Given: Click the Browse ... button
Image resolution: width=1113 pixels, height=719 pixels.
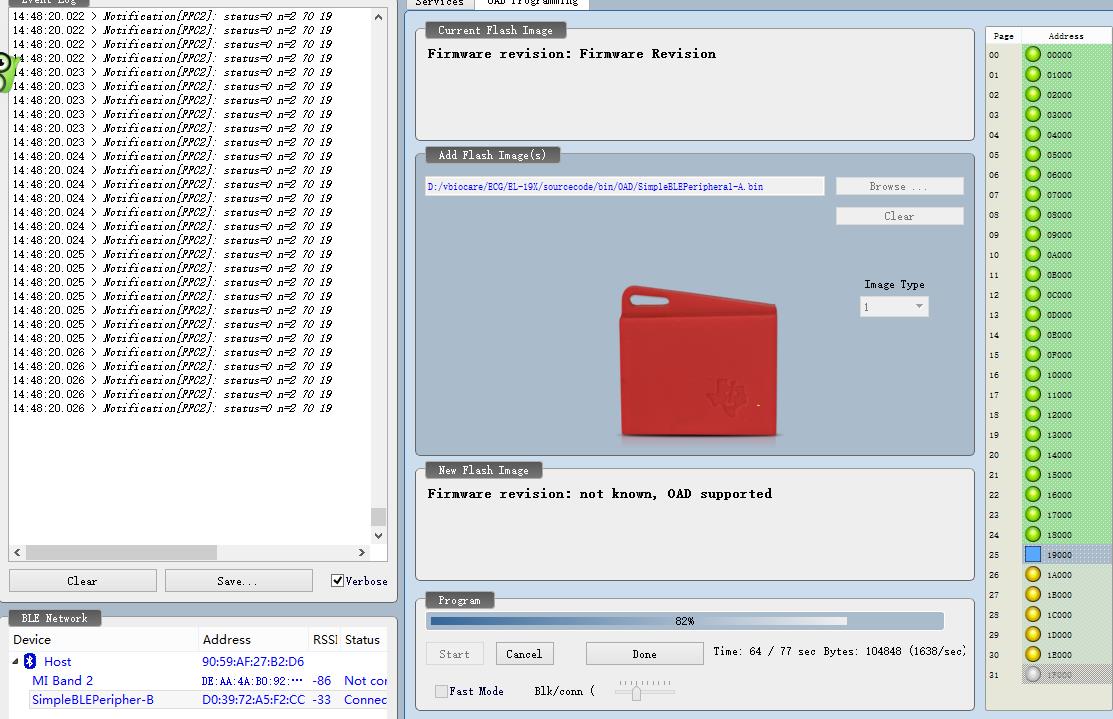Looking at the screenshot, I should [x=899, y=186].
